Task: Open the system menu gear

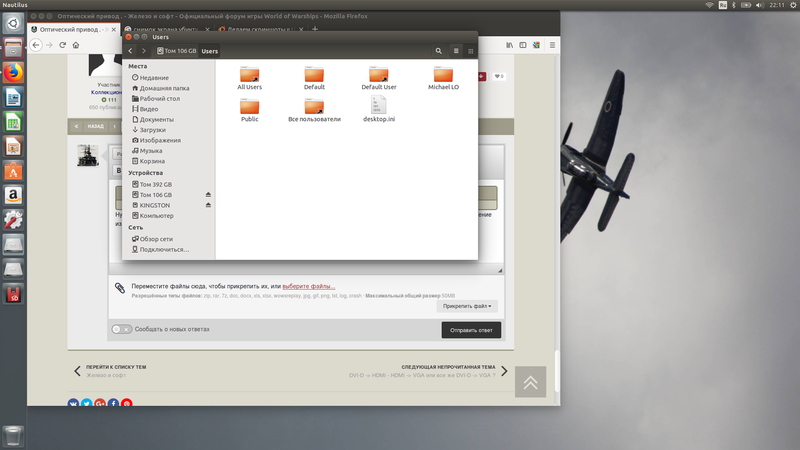Action: 793,5
